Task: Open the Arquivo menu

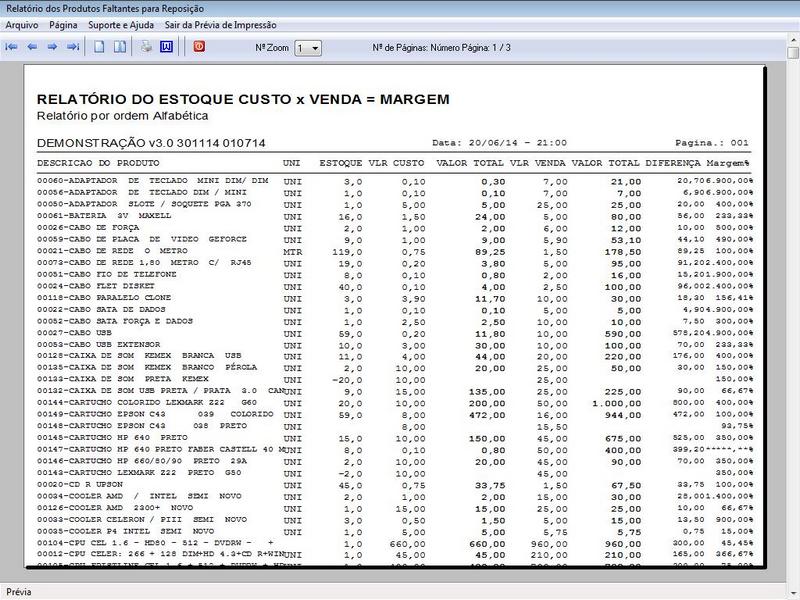Action: [21, 25]
